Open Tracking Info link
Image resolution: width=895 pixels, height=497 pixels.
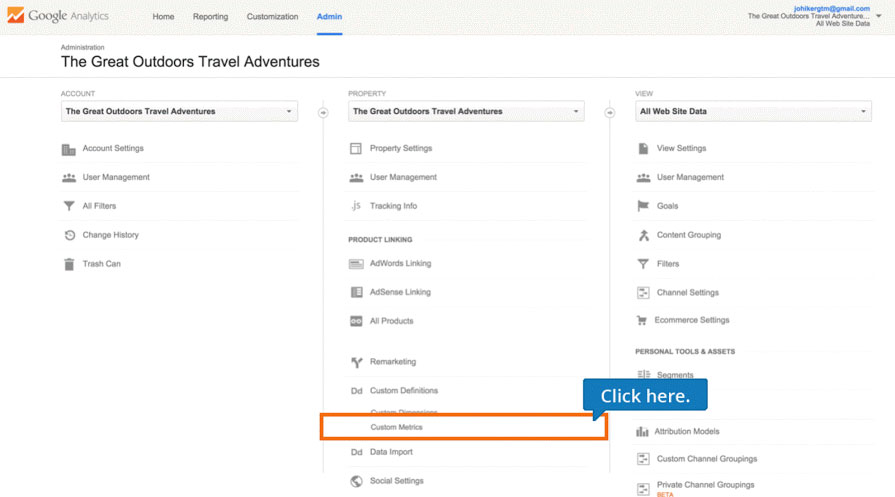tap(393, 206)
